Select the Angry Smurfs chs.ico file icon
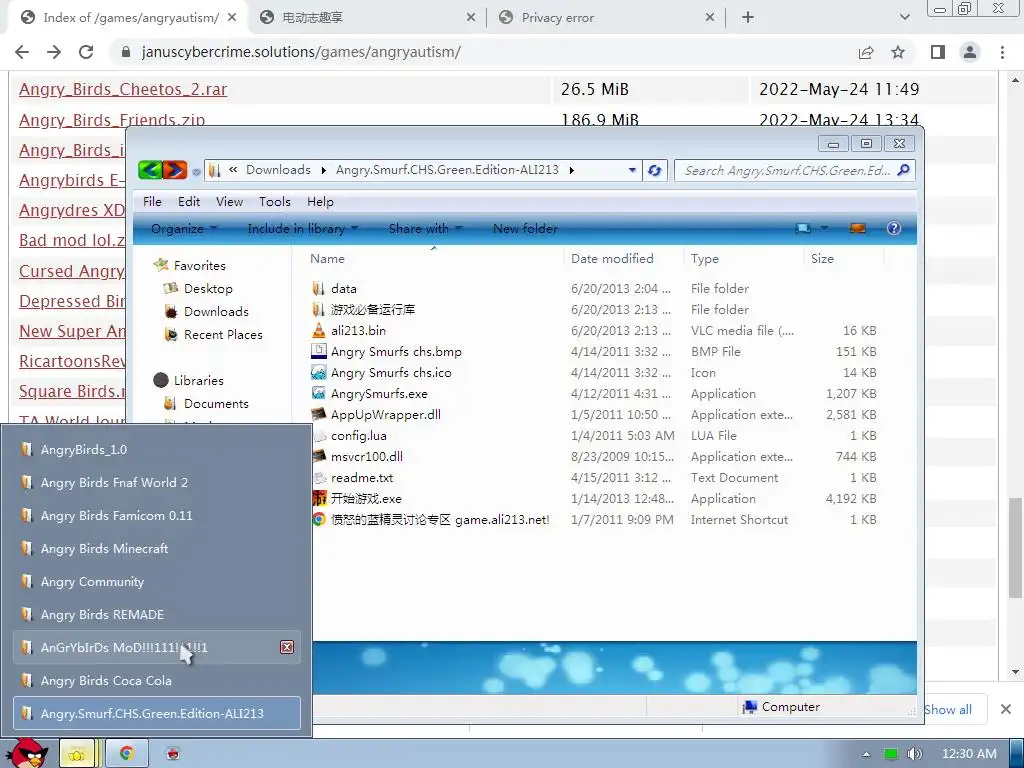This screenshot has width=1024, height=768. click(318, 372)
